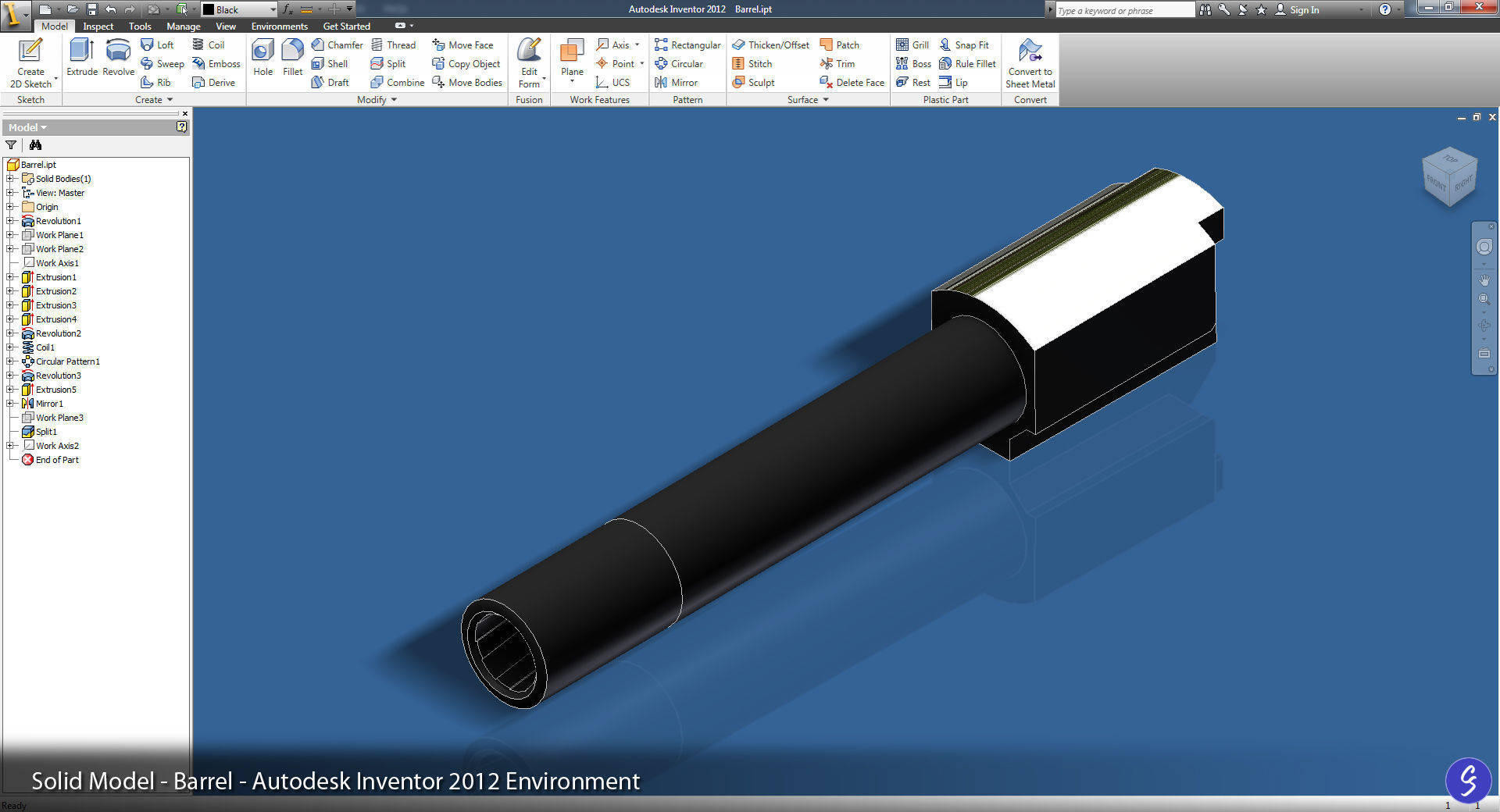Image resolution: width=1500 pixels, height=812 pixels.
Task: Select the Extrude tool
Action: click(x=82, y=58)
